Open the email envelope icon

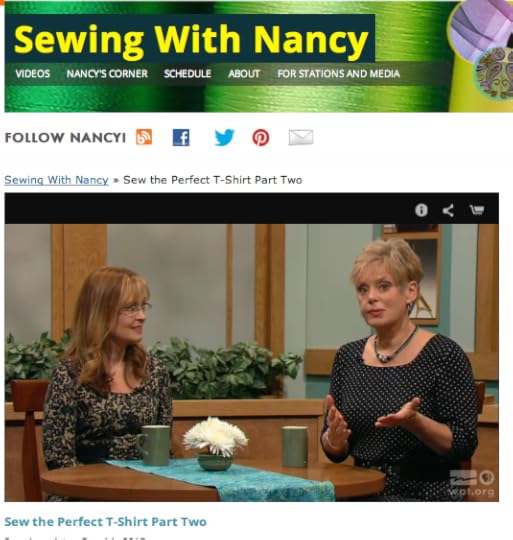pos(301,137)
